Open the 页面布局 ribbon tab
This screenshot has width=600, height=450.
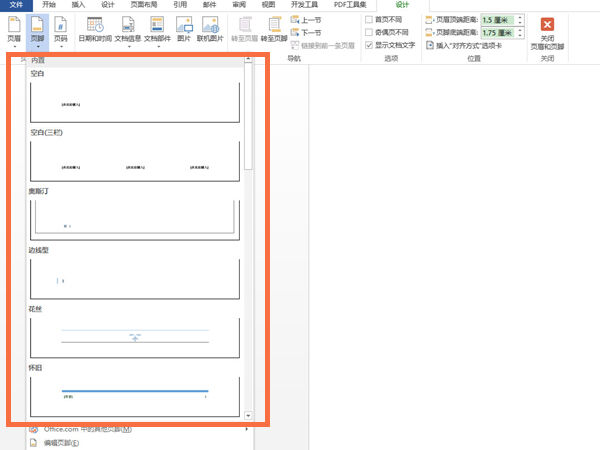[x=144, y=5]
